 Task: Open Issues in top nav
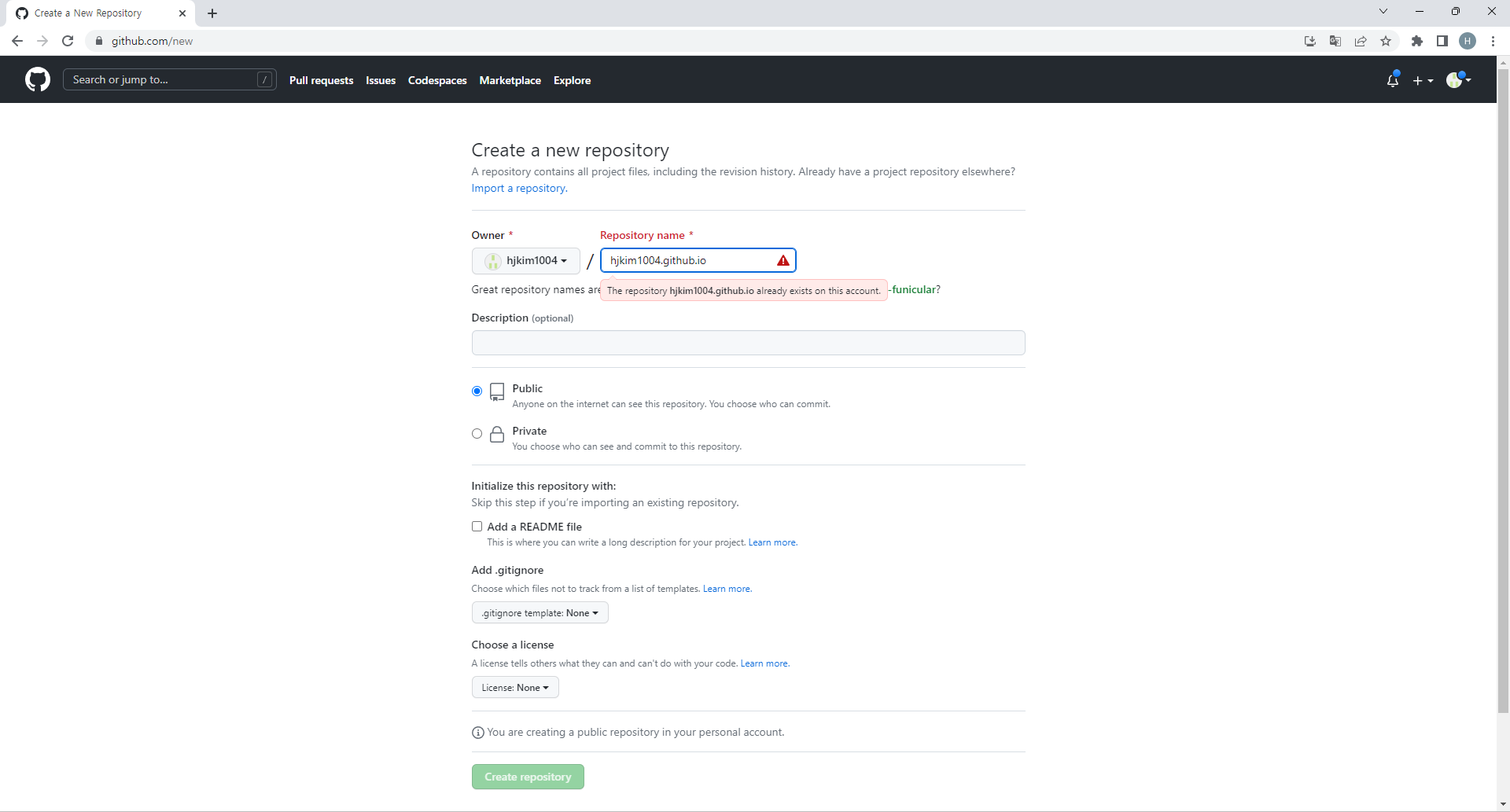pyautogui.click(x=381, y=80)
